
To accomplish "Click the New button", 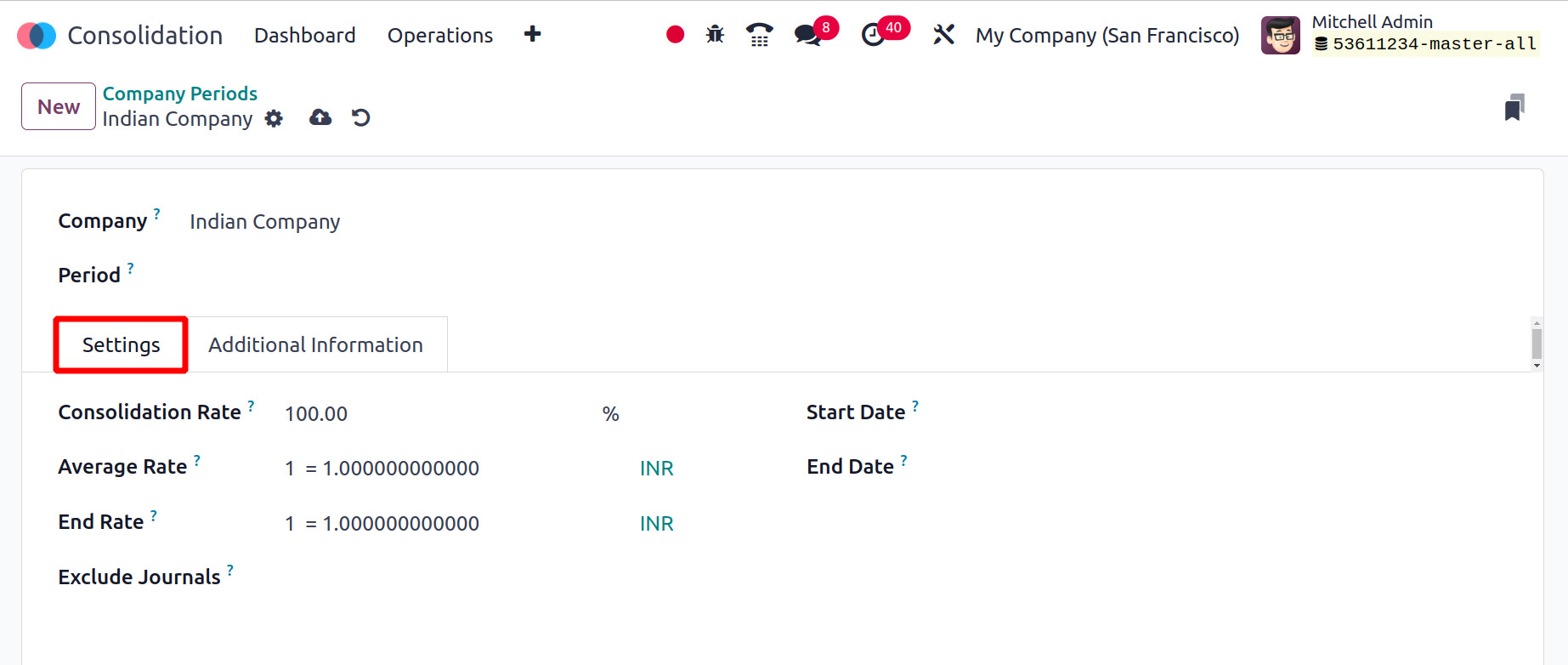I will [59, 106].
